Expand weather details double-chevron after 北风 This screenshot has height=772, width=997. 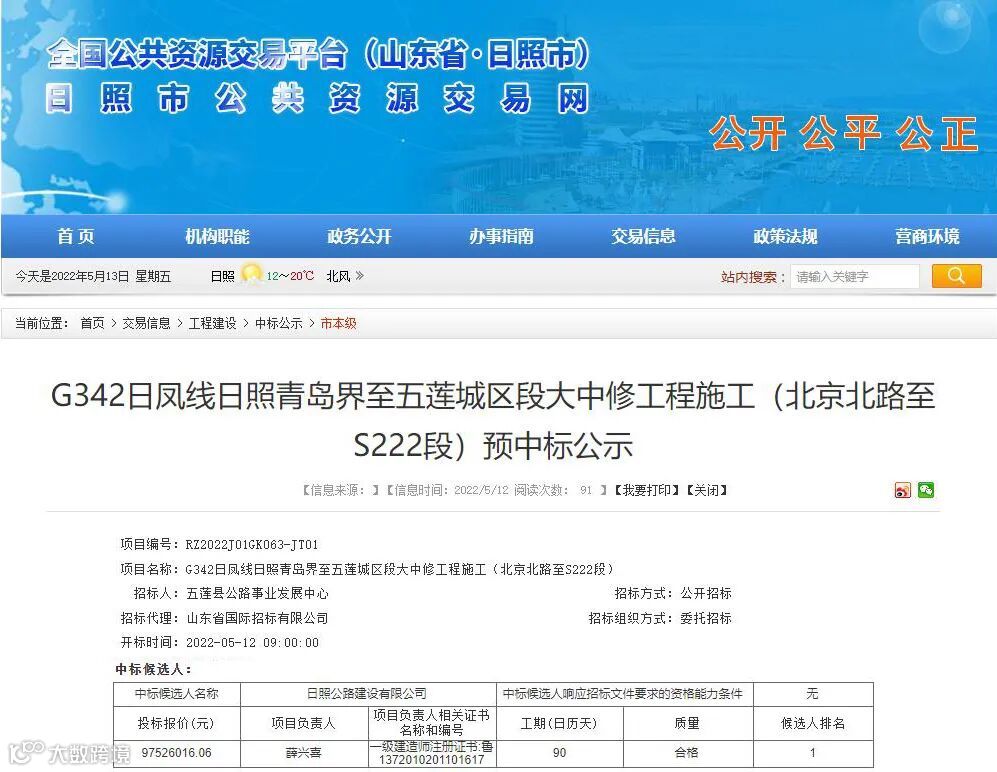[360, 276]
